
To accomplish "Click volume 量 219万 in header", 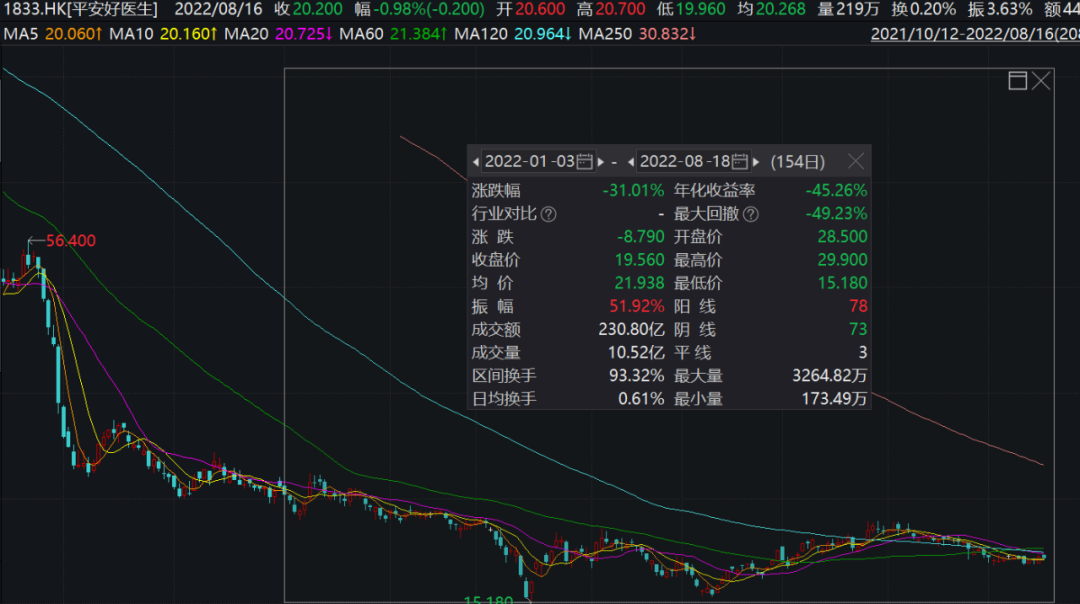I will (849, 9).
